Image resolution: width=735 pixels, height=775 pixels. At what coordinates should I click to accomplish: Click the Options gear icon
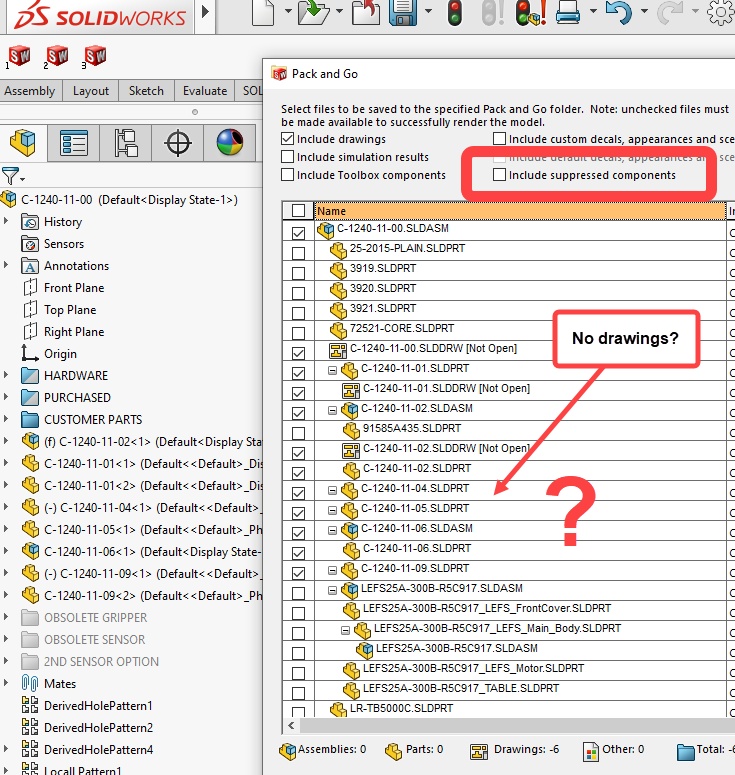pyautogui.click(x=721, y=12)
